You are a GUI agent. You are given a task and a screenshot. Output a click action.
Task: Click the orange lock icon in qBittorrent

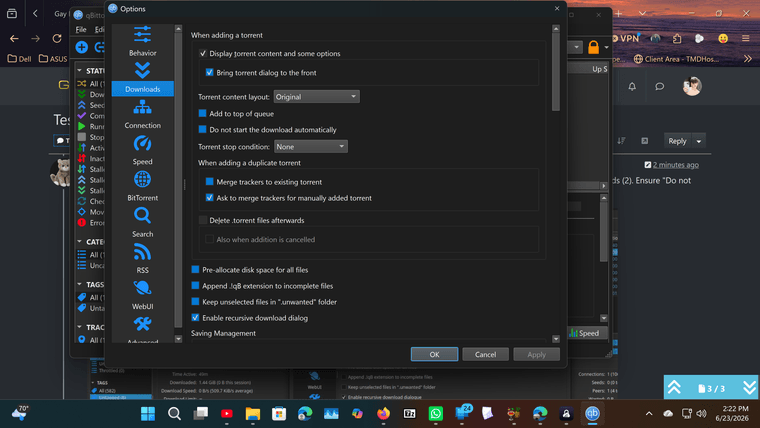coord(593,47)
